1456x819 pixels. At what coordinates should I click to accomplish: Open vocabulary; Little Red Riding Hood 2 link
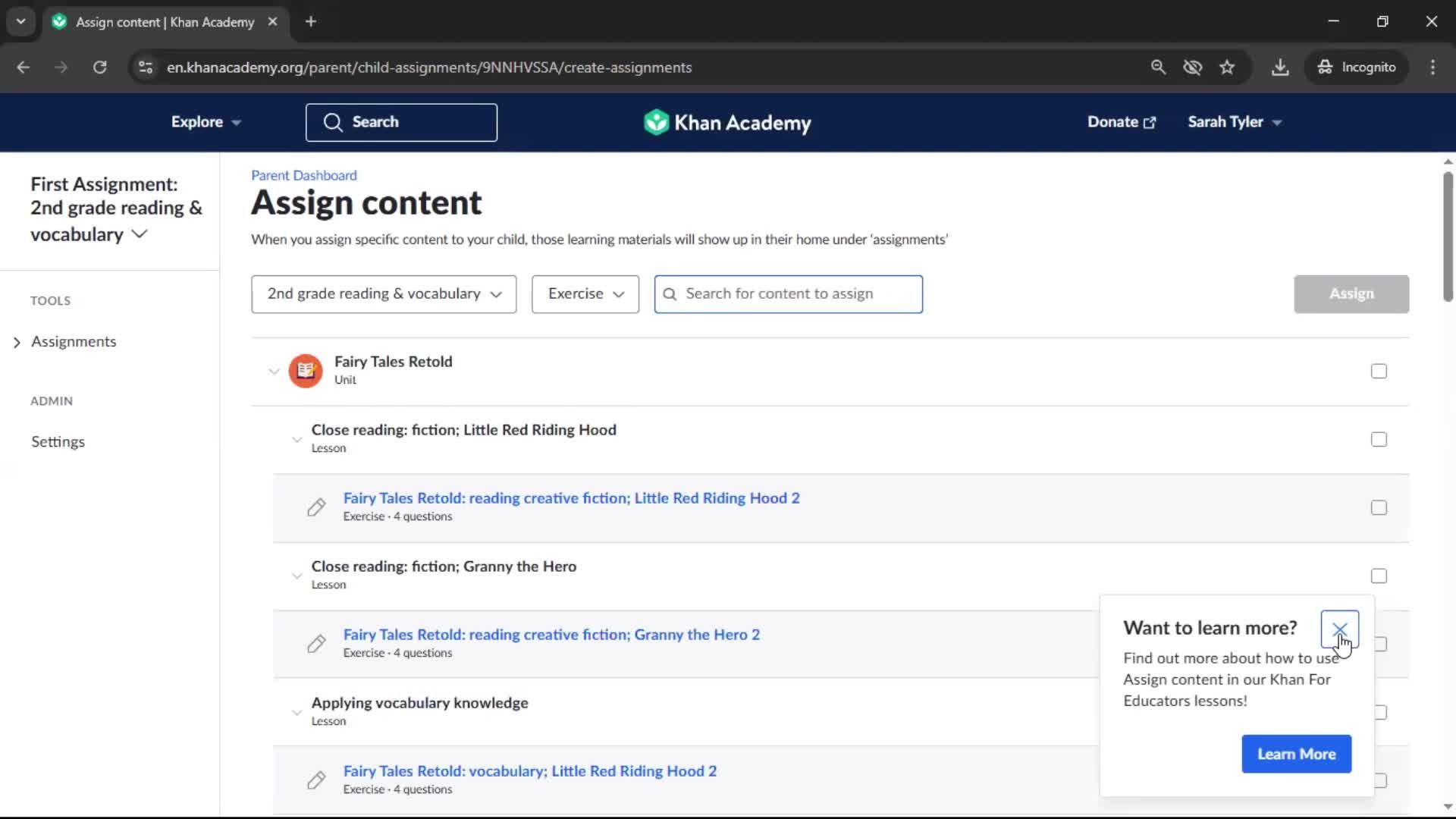pos(529,771)
